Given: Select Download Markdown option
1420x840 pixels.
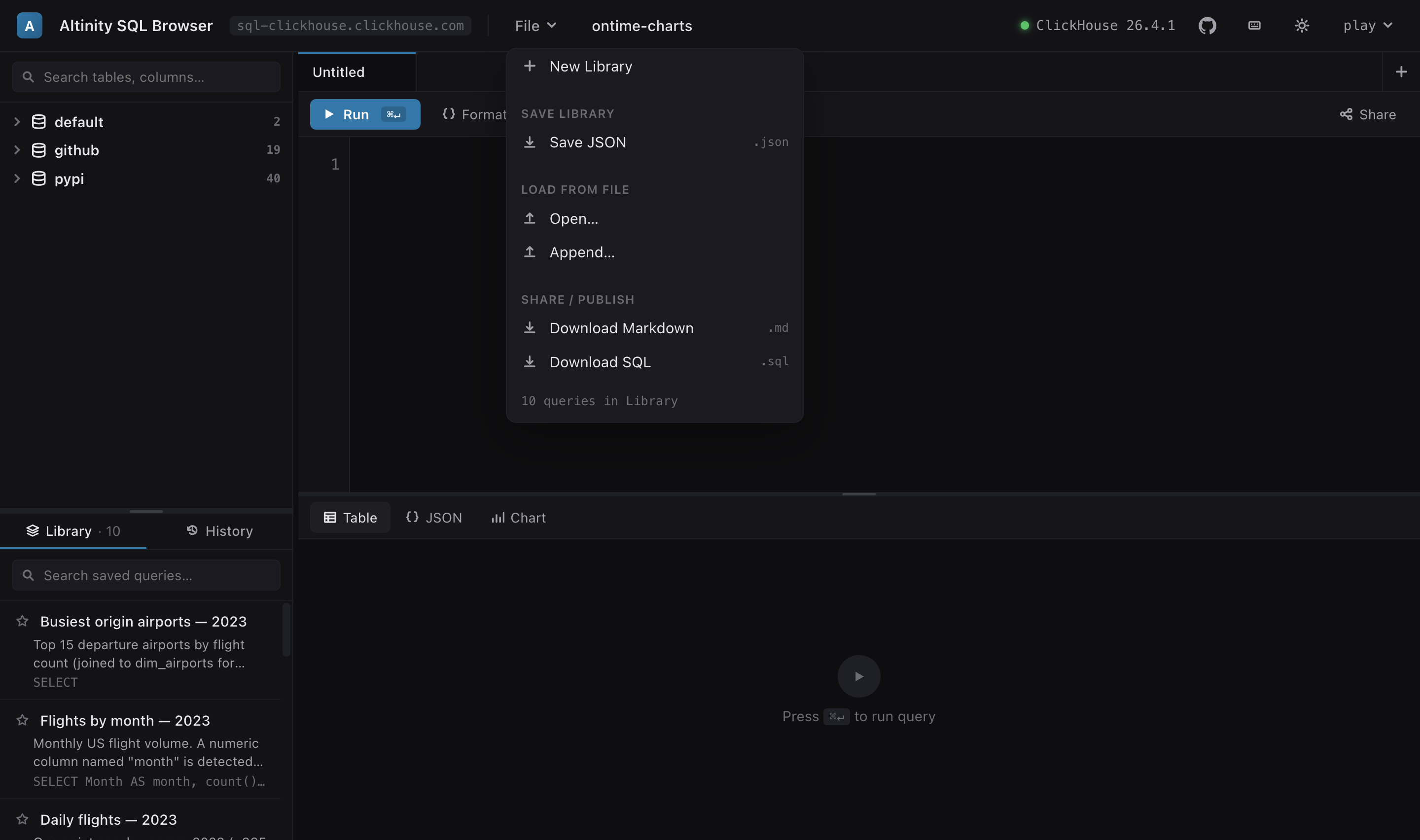Looking at the screenshot, I should (x=654, y=328).
